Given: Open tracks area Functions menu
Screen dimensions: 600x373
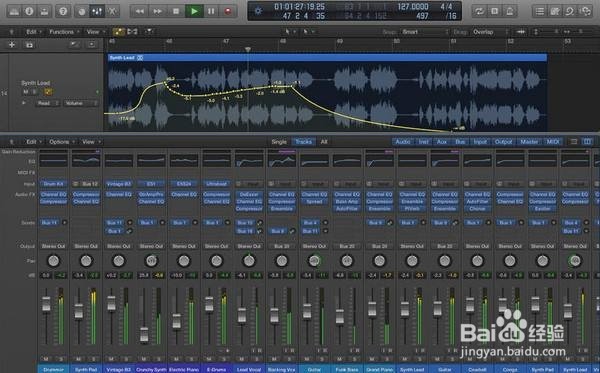Looking at the screenshot, I should tap(64, 32).
